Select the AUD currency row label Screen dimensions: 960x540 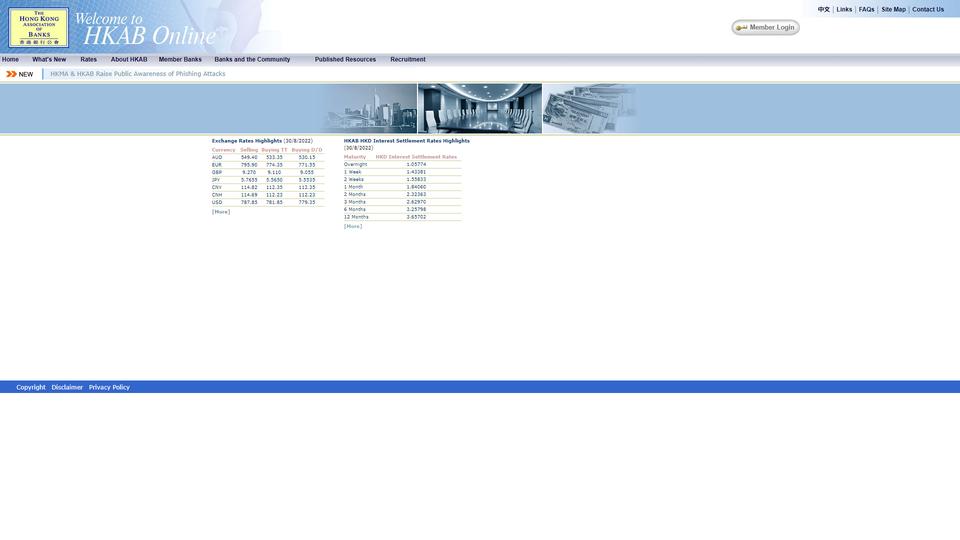click(x=217, y=157)
